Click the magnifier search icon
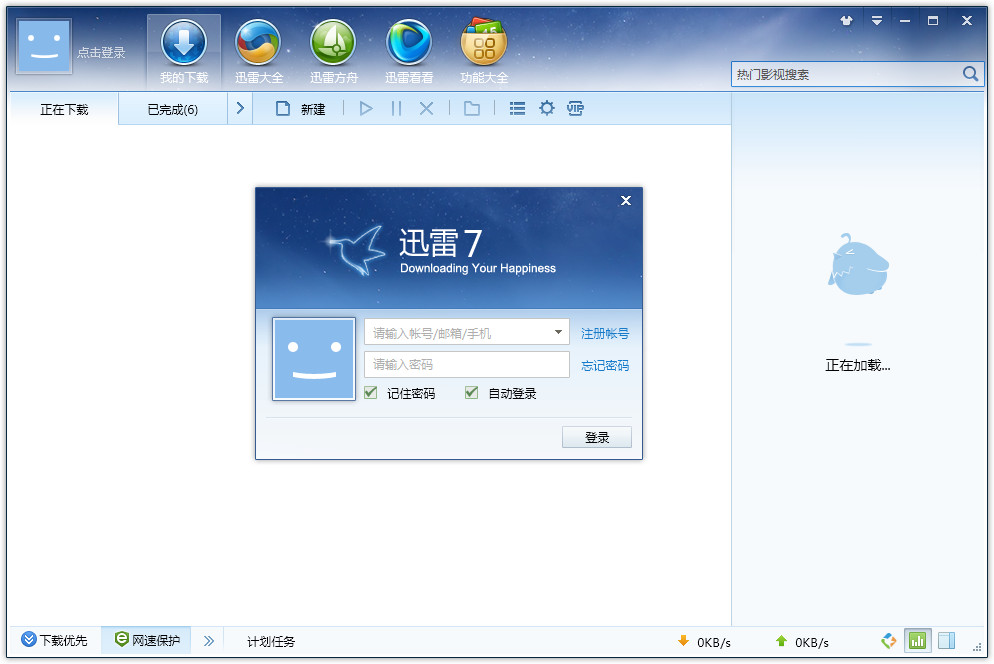Screen dimensions: 994x664 971,74
